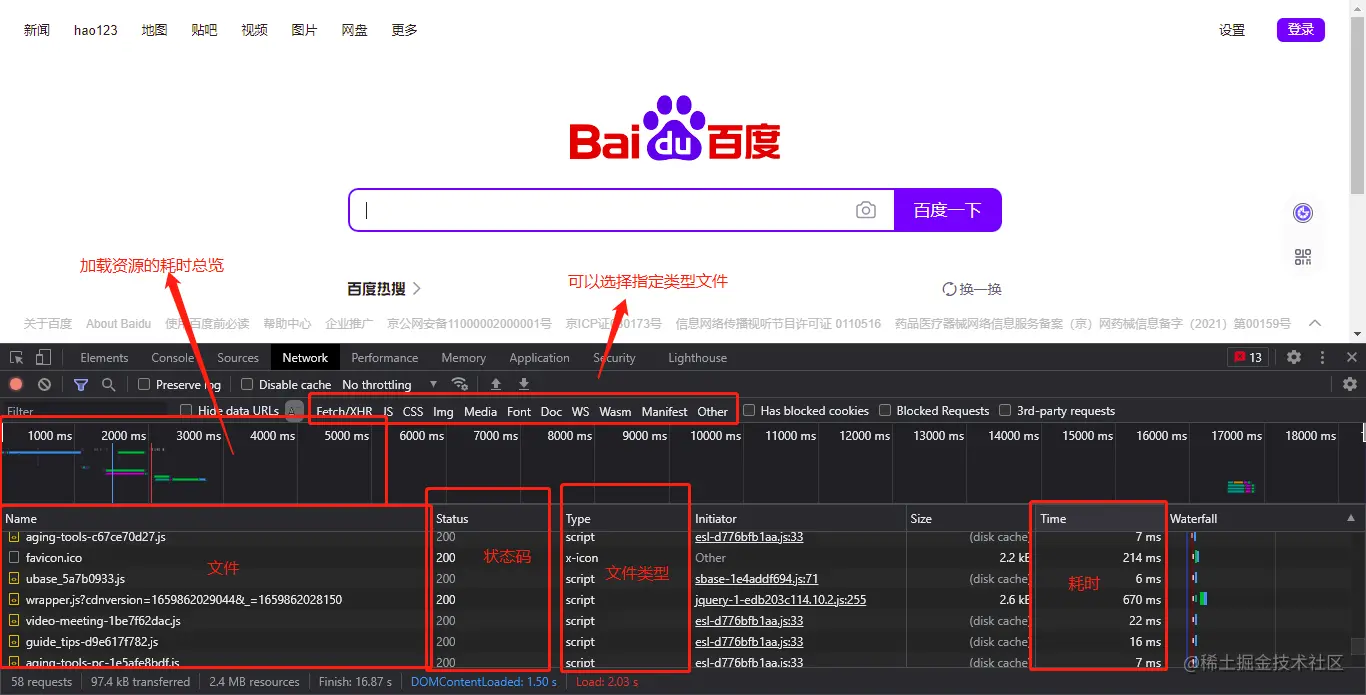Switch to Console tab

(173, 357)
